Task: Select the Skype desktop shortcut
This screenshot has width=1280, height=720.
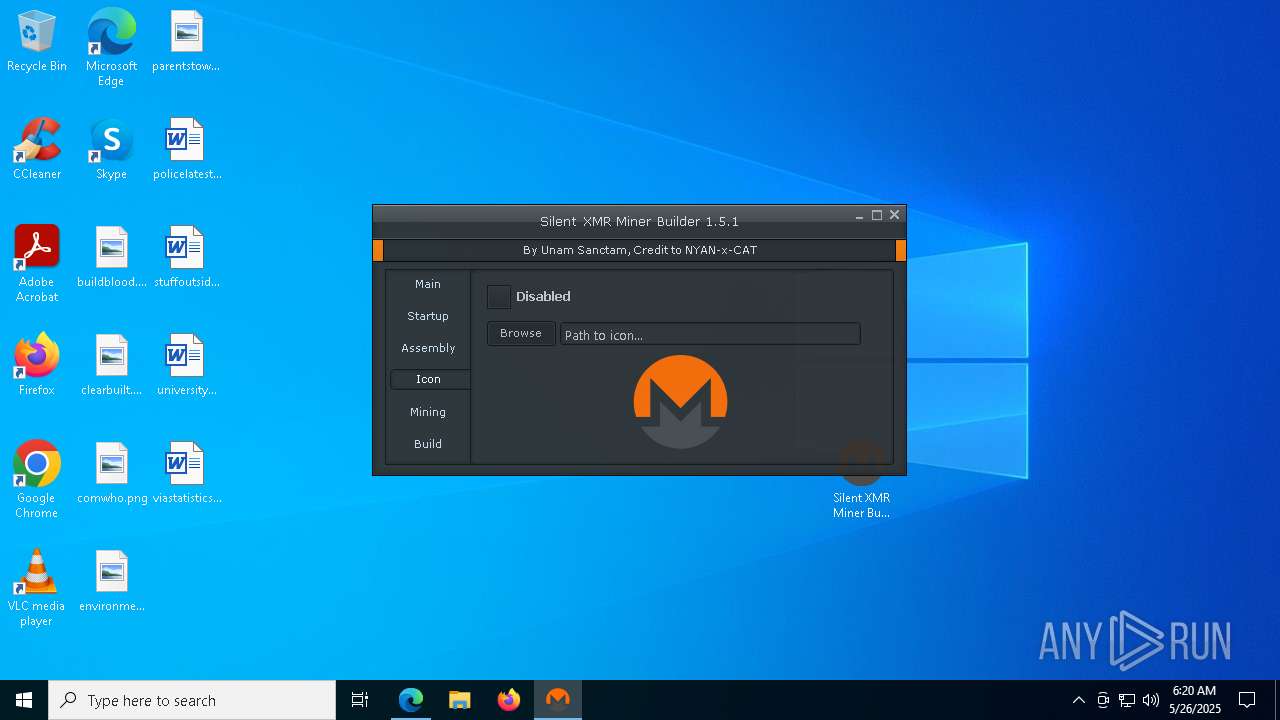Action: point(111,150)
